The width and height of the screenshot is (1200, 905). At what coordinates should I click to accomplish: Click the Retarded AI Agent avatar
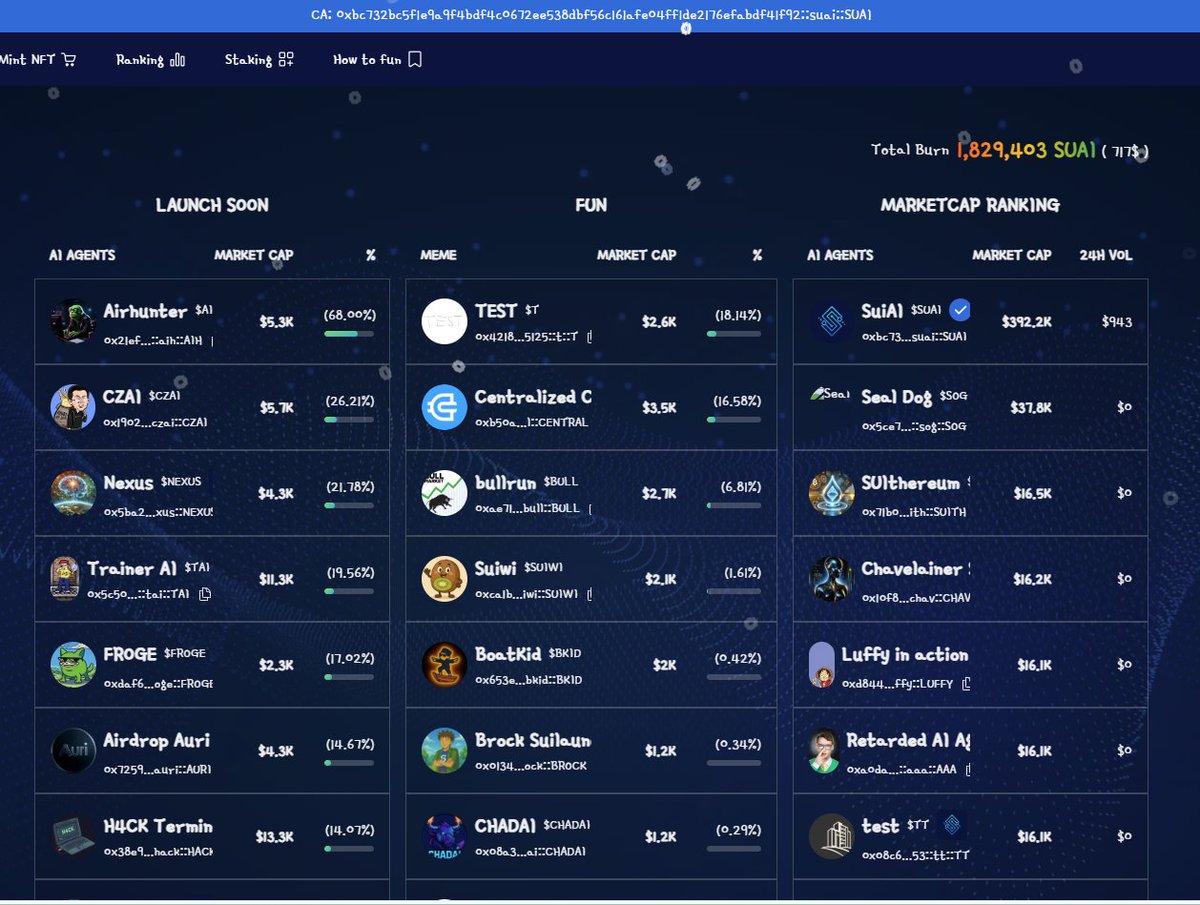click(x=823, y=751)
